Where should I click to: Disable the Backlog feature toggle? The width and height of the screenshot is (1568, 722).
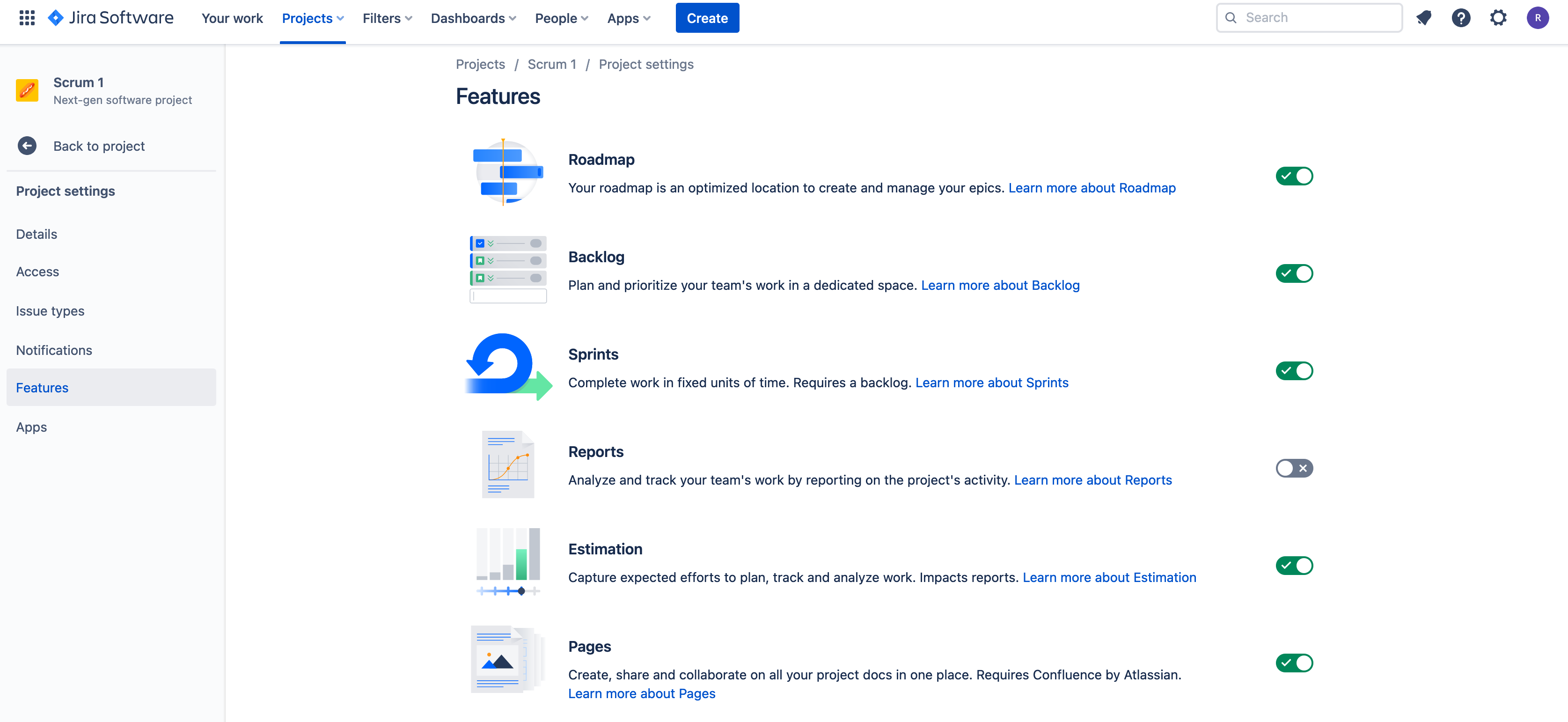coord(1294,273)
